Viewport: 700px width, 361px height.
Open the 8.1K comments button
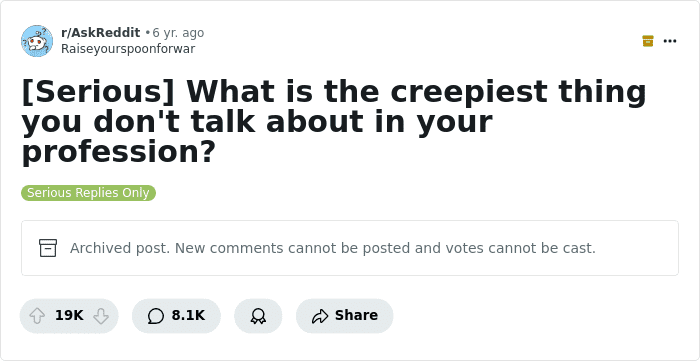pos(176,316)
